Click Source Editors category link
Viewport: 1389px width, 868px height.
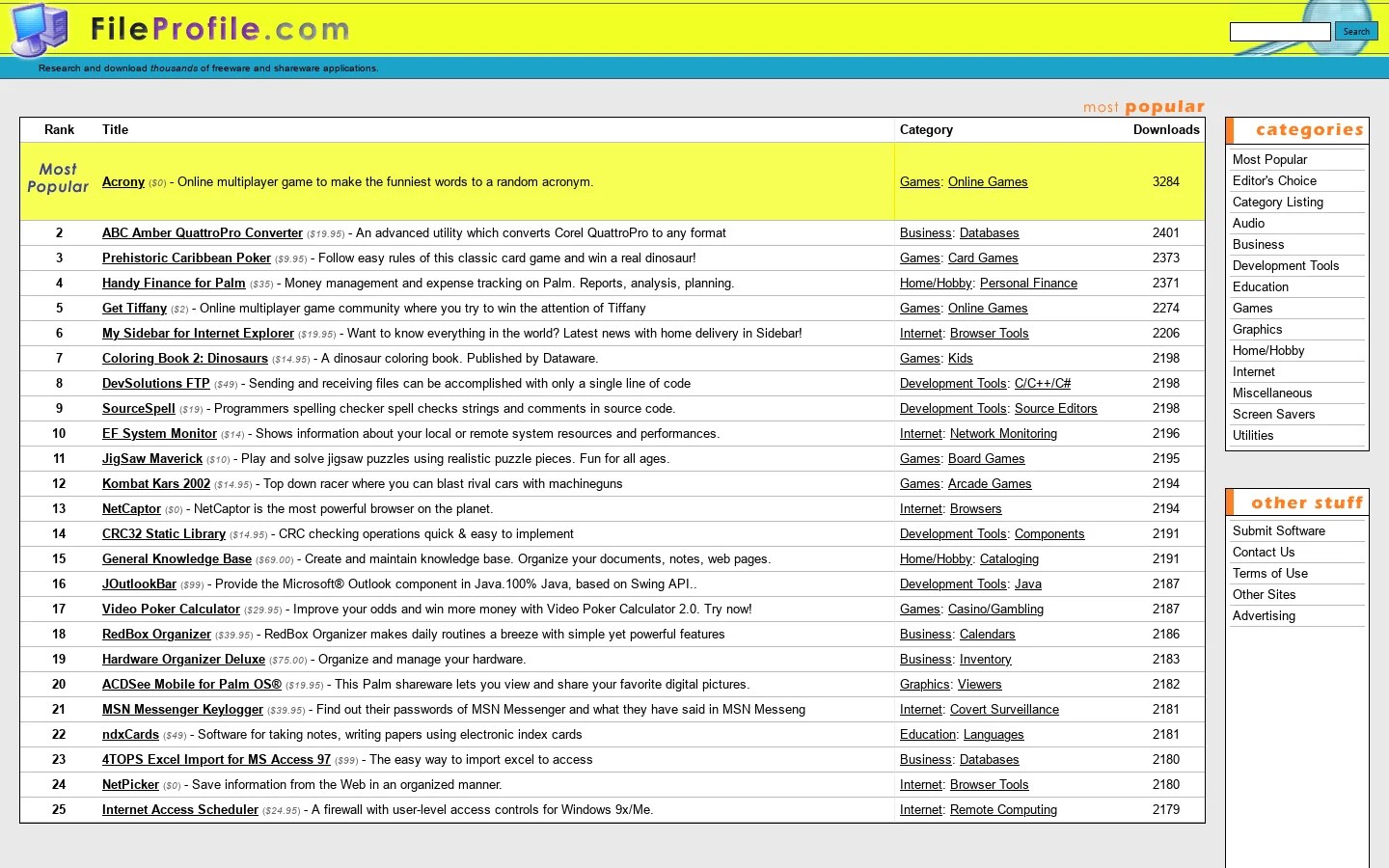1055,409
